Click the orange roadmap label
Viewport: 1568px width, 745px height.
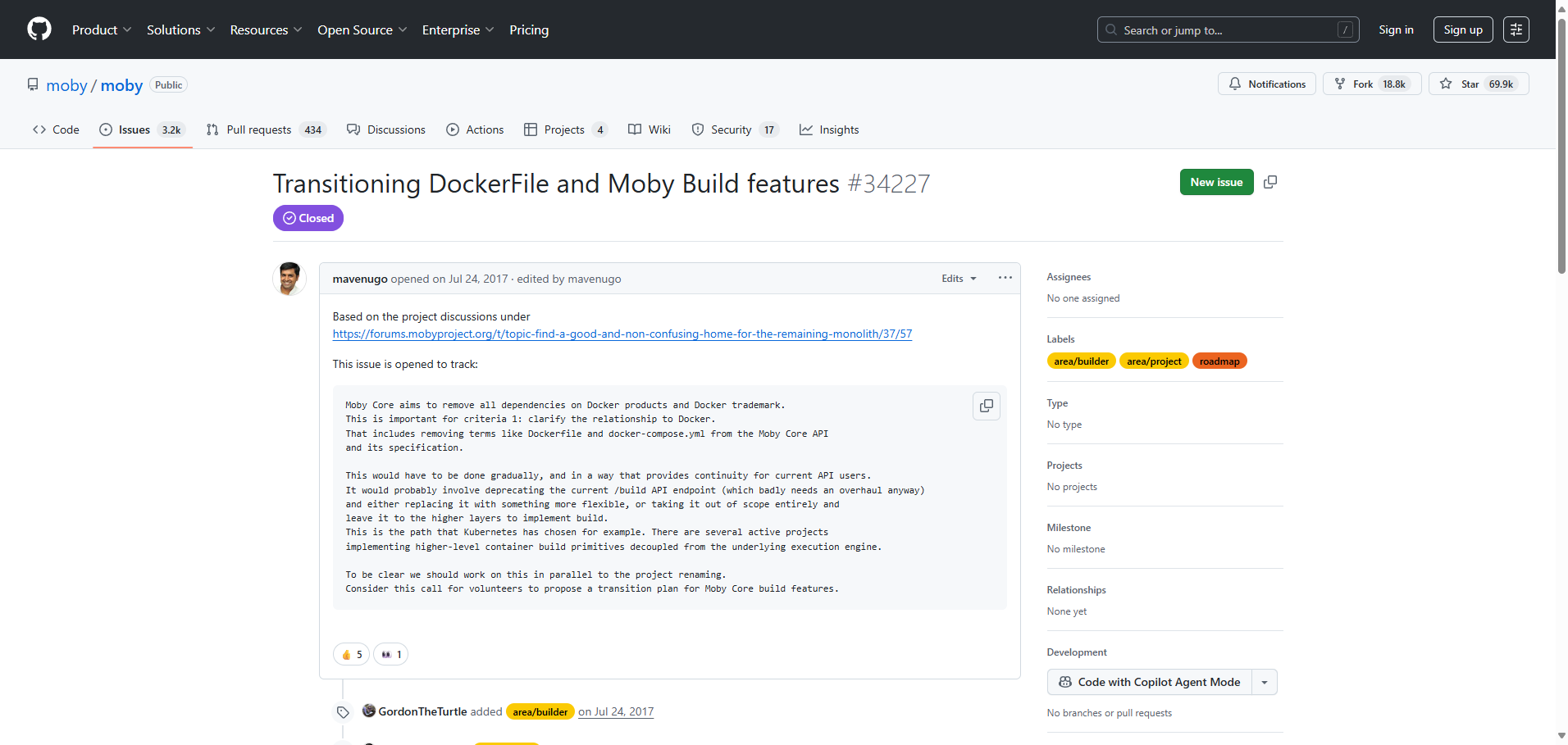tap(1219, 361)
